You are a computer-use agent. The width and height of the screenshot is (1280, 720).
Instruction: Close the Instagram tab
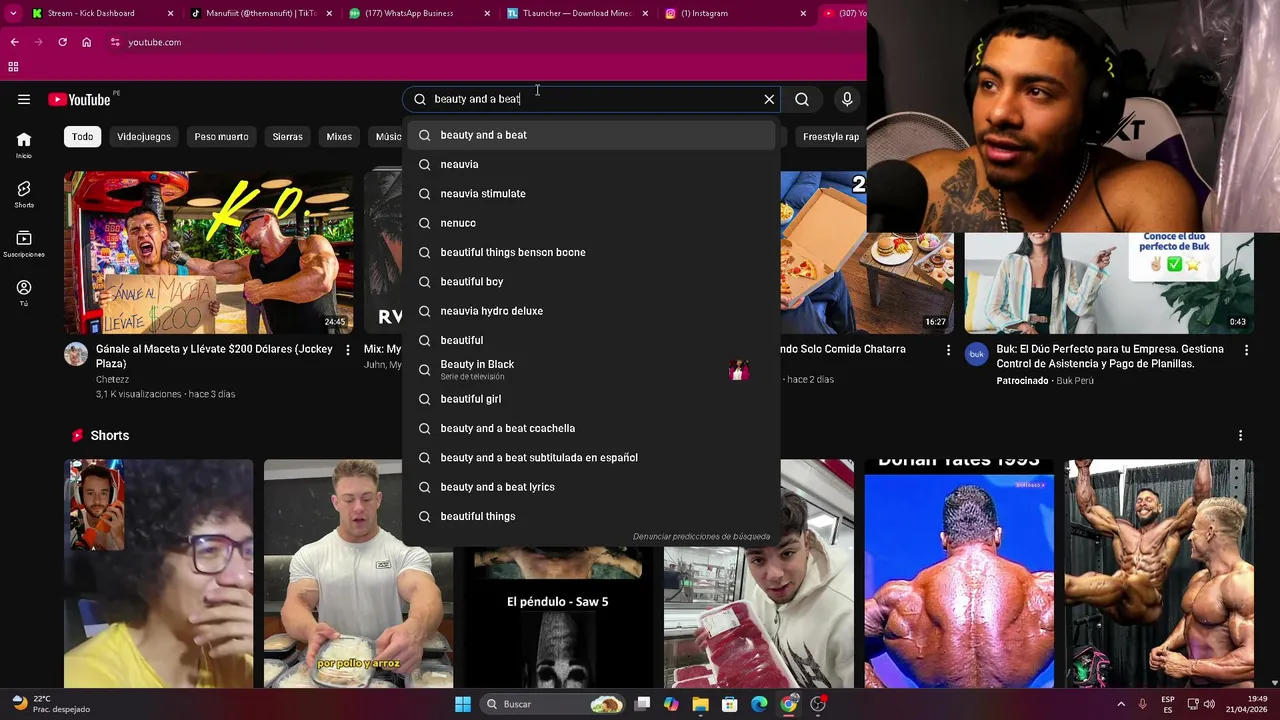(x=803, y=13)
